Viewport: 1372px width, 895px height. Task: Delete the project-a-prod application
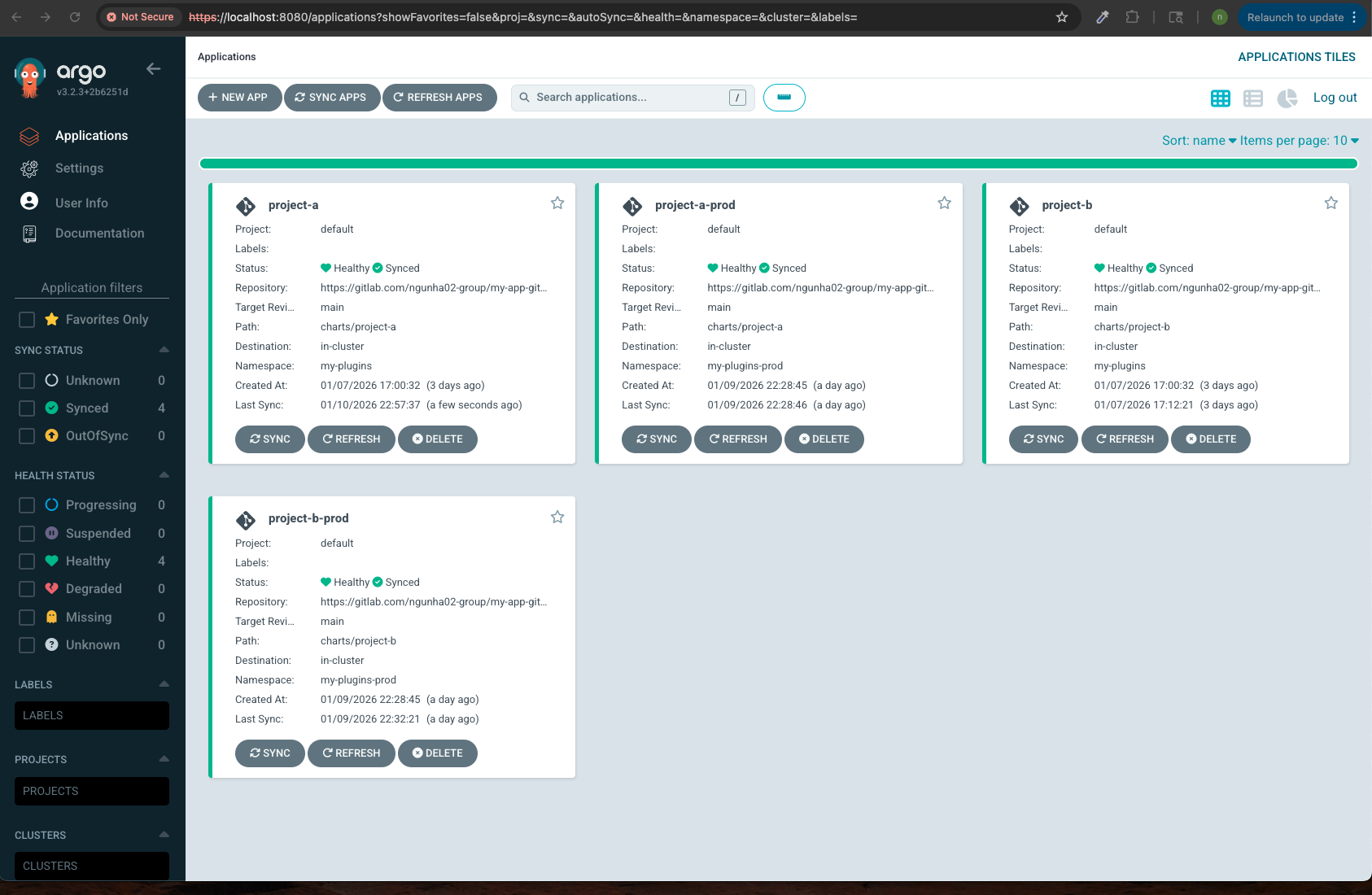click(x=824, y=439)
